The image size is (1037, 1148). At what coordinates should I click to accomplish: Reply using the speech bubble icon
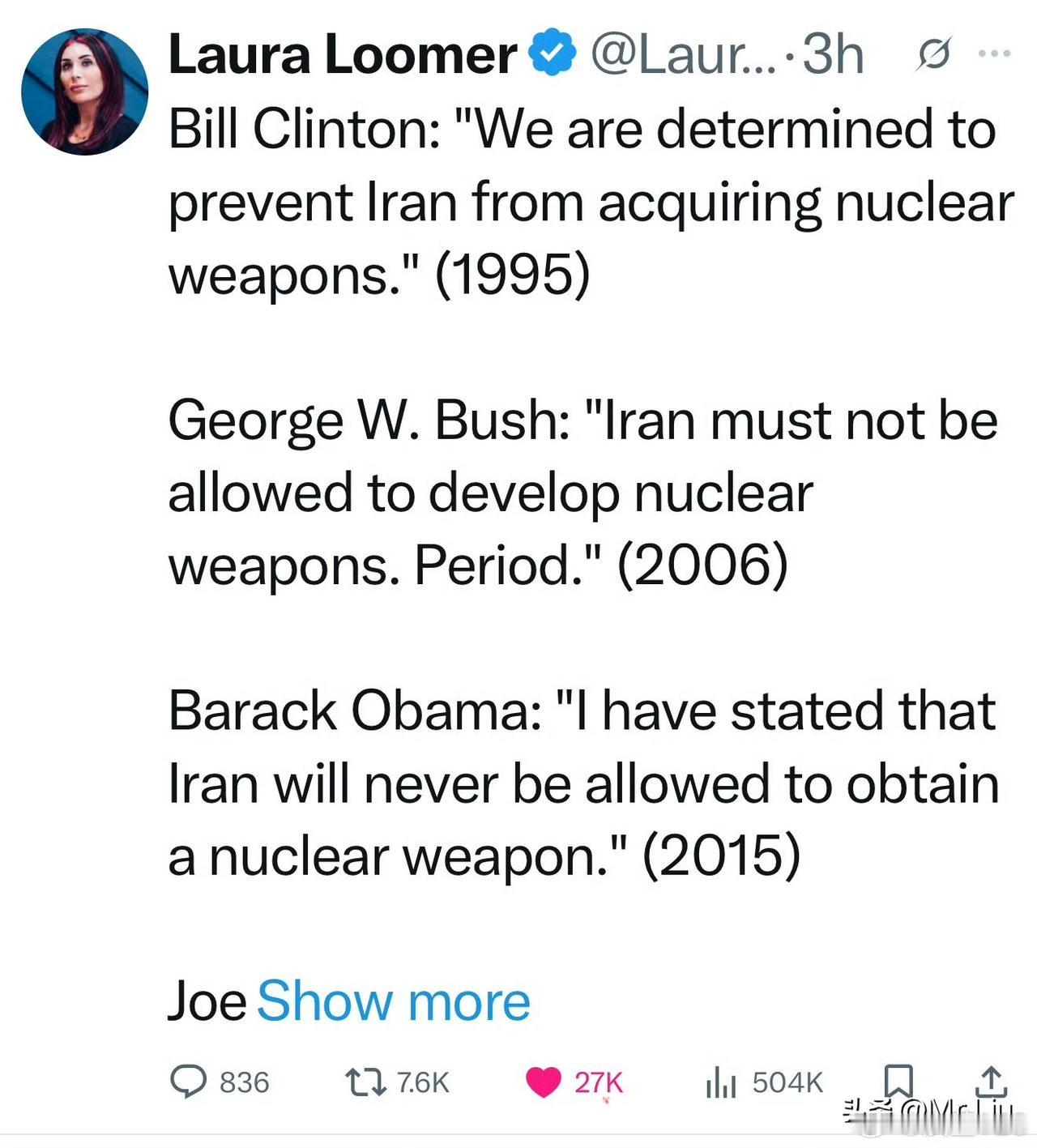(188, 1082)
